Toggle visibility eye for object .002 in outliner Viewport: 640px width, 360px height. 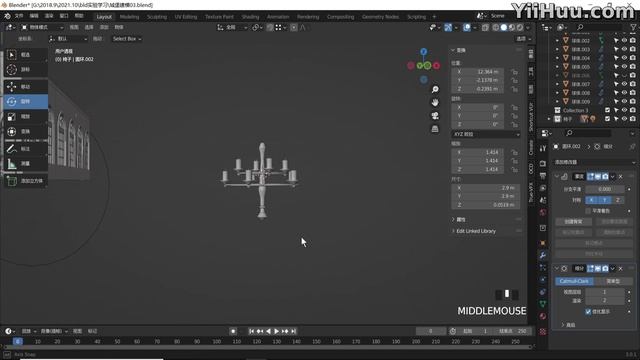pyautogui.click(x=624, y=40)
